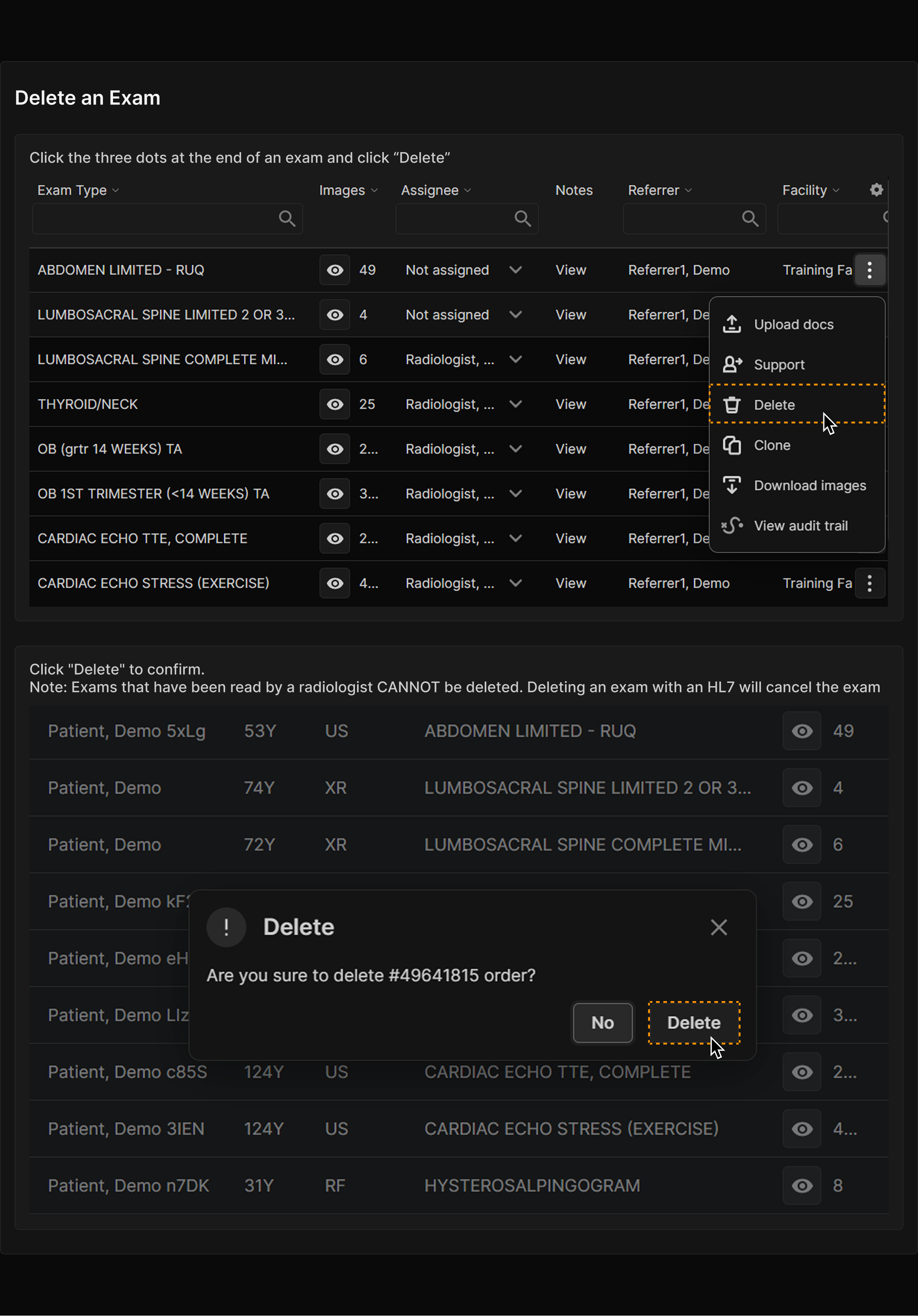This screenshot has width=918, height=1316.
Task: Open three-dot menu for ABDOMEN LIMITED - RUQ
Action: 869,270
